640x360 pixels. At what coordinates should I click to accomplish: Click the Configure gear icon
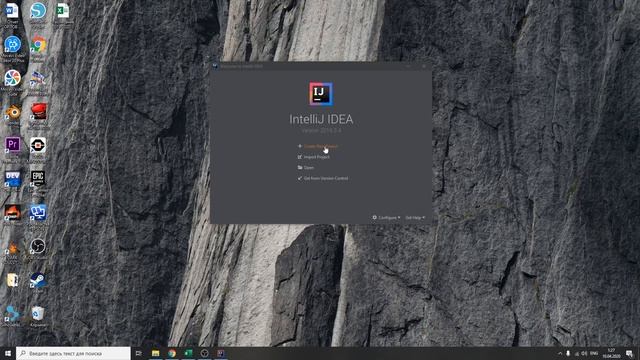(374, 218)
